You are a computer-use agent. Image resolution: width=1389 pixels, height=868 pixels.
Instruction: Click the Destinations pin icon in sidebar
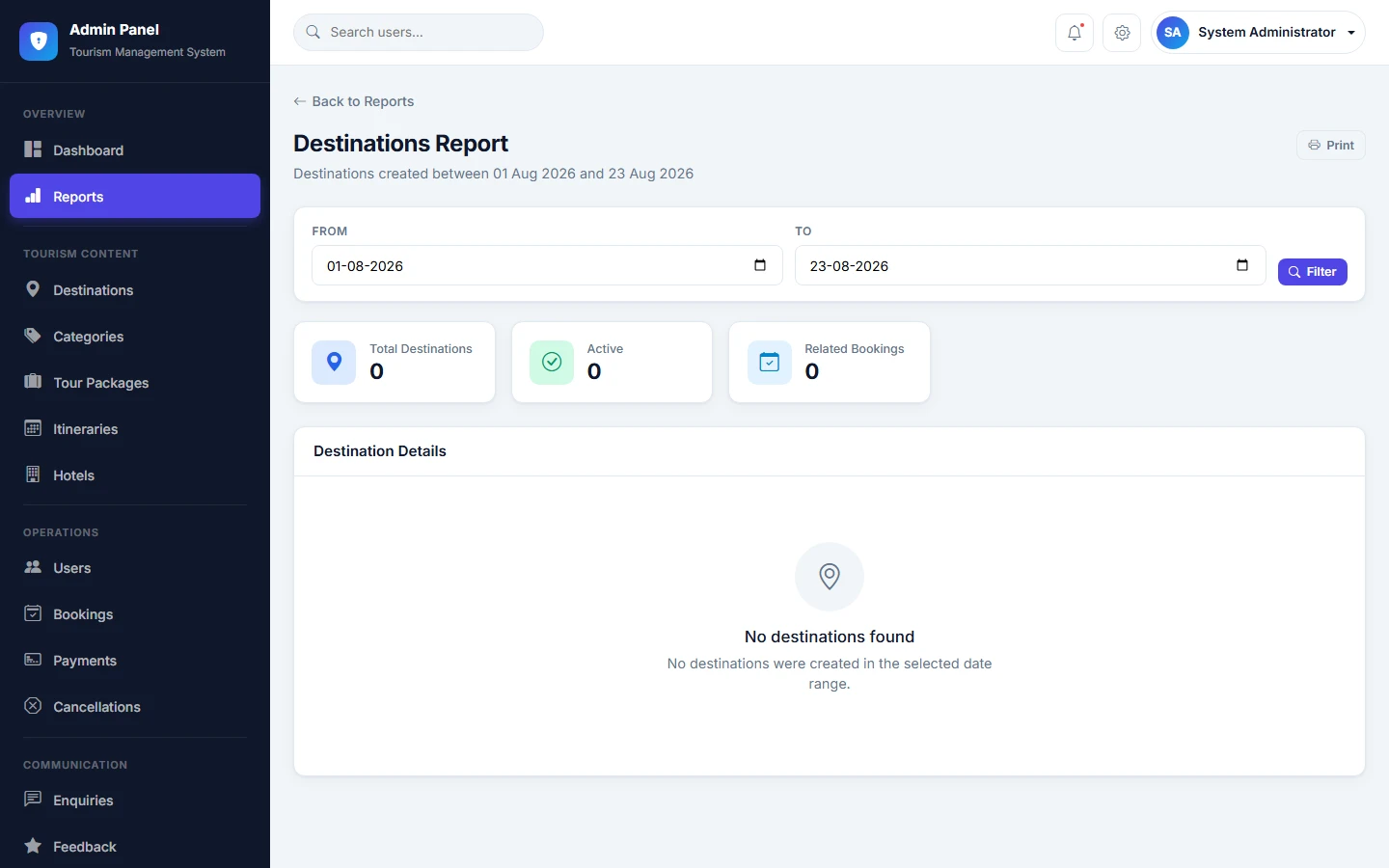pos(33,289)
